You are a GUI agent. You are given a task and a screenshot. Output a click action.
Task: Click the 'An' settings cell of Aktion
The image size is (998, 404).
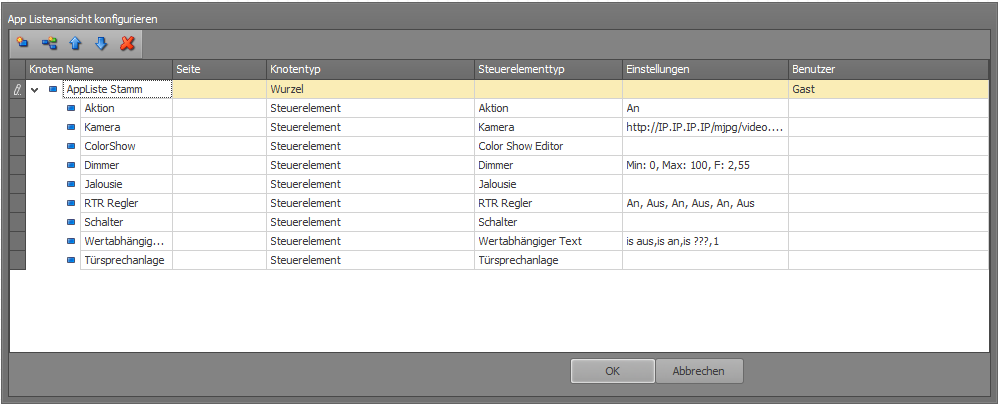(705, 109)
